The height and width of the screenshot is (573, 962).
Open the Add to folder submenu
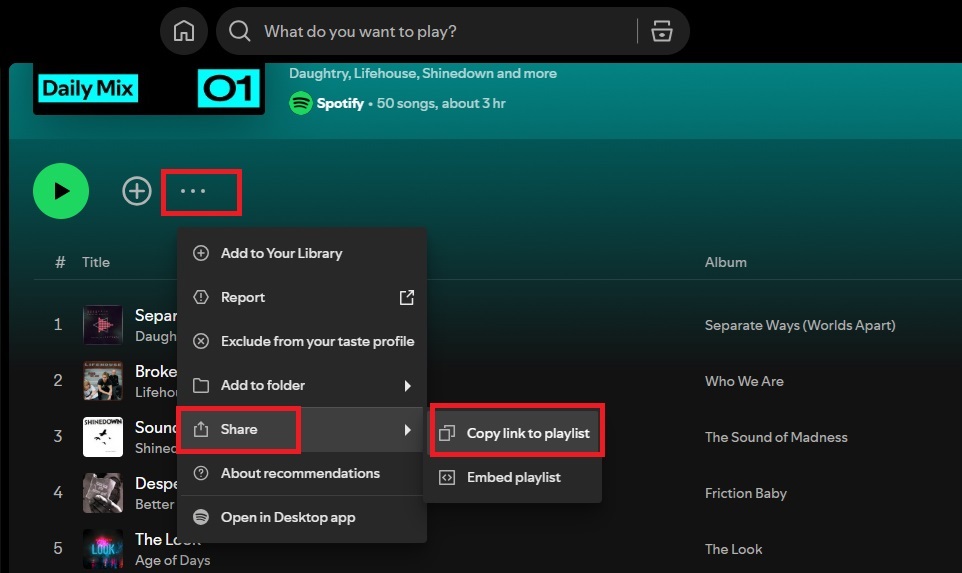(302, 385)
